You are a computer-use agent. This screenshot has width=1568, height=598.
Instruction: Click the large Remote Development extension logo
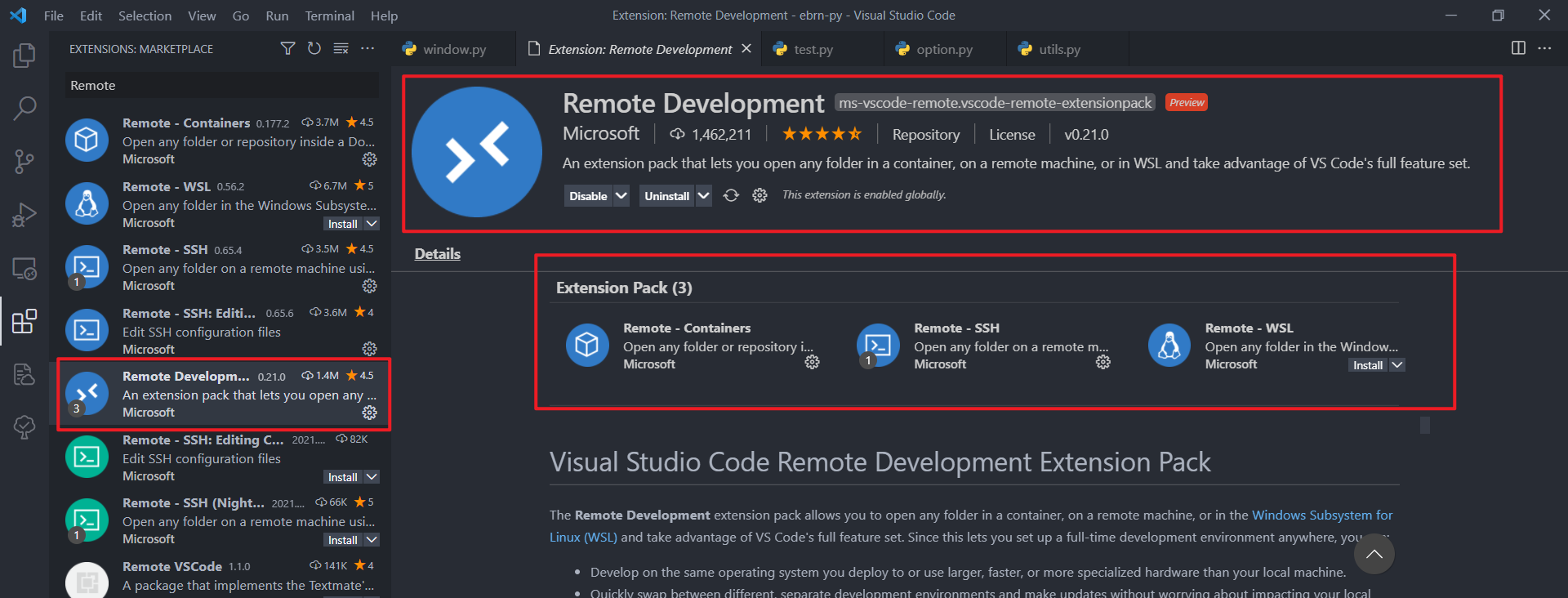click(x=477, y=152)
